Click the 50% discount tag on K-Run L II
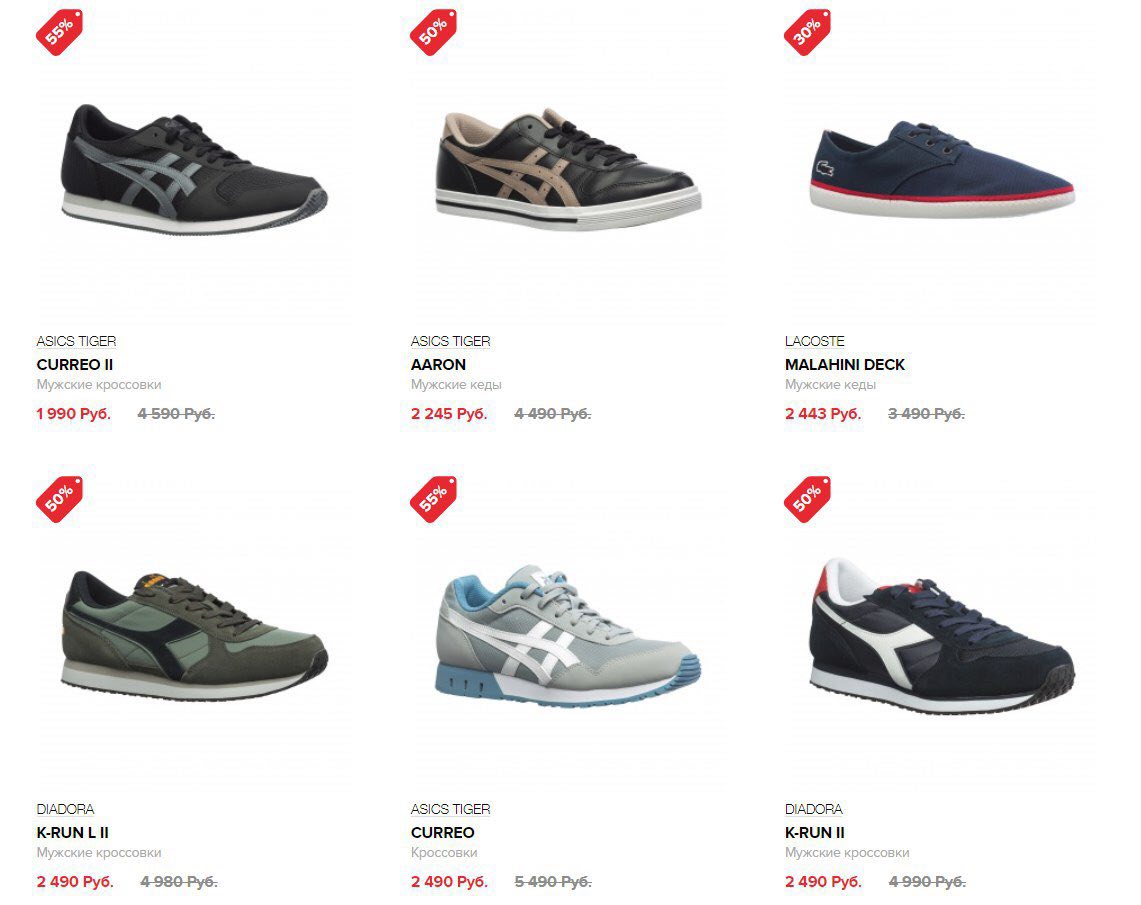 (x=59, y=499)
